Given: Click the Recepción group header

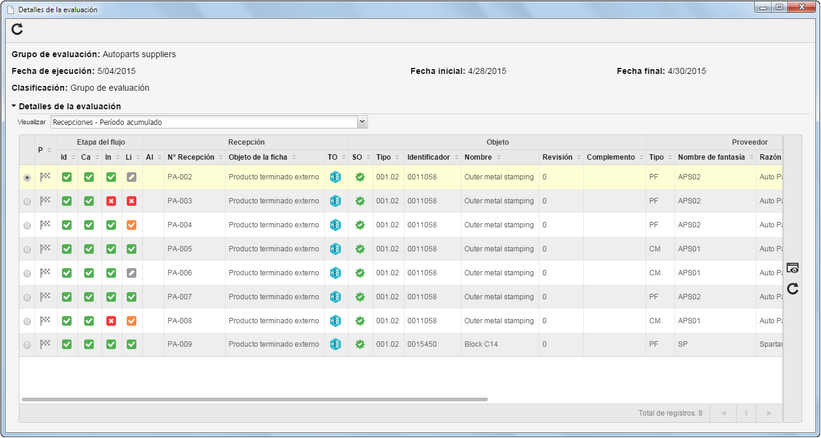Looking at the screenshot, I should pos(246,142).
